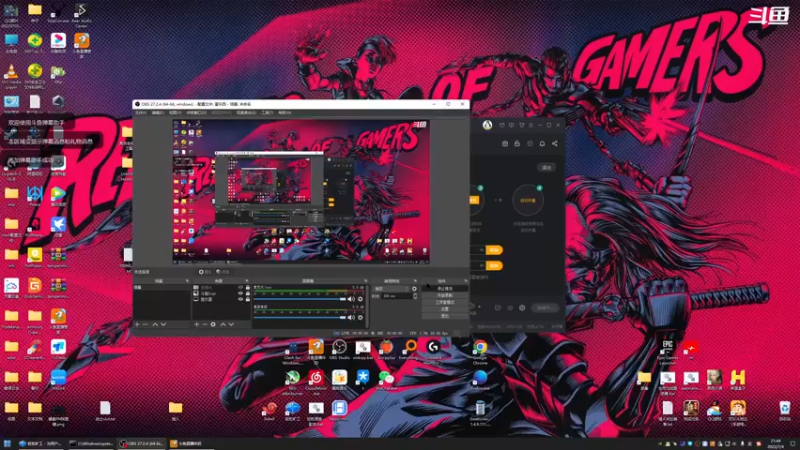Move scene down in Scenes panel
Screen dimensions: 800x450
(x=163, y=324)
